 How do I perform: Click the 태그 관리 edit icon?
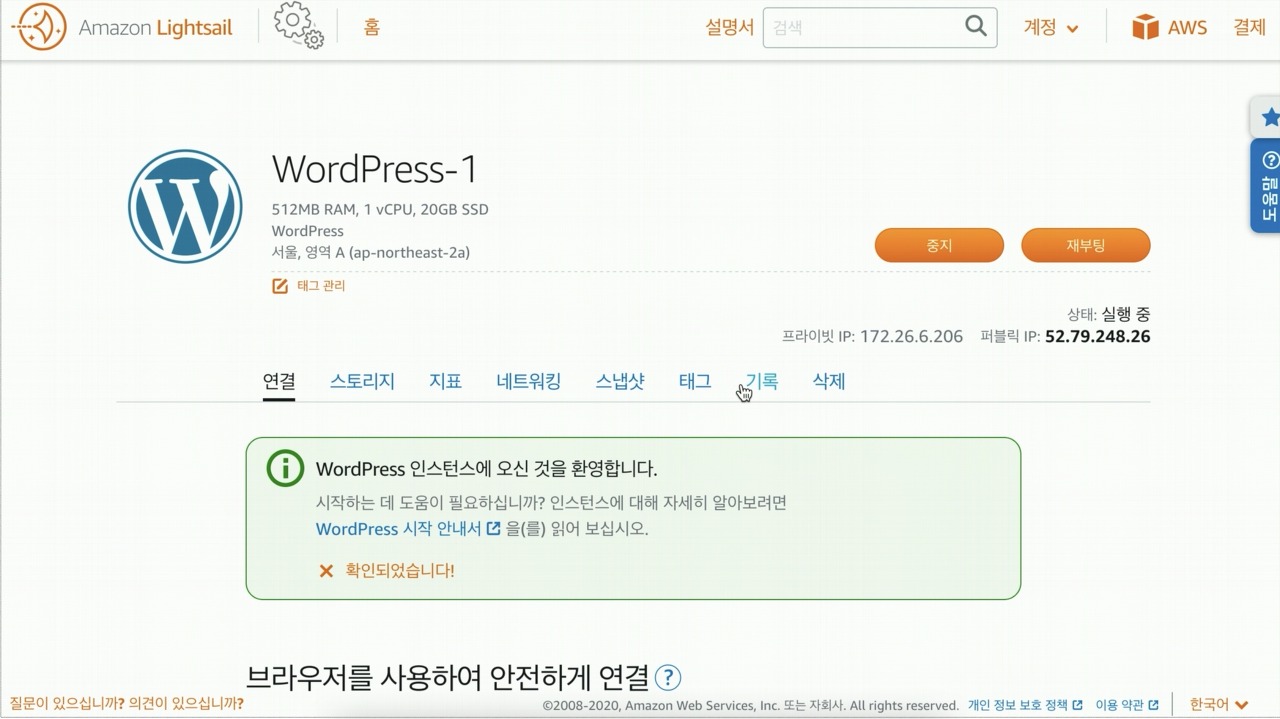(x=280, y=286)
